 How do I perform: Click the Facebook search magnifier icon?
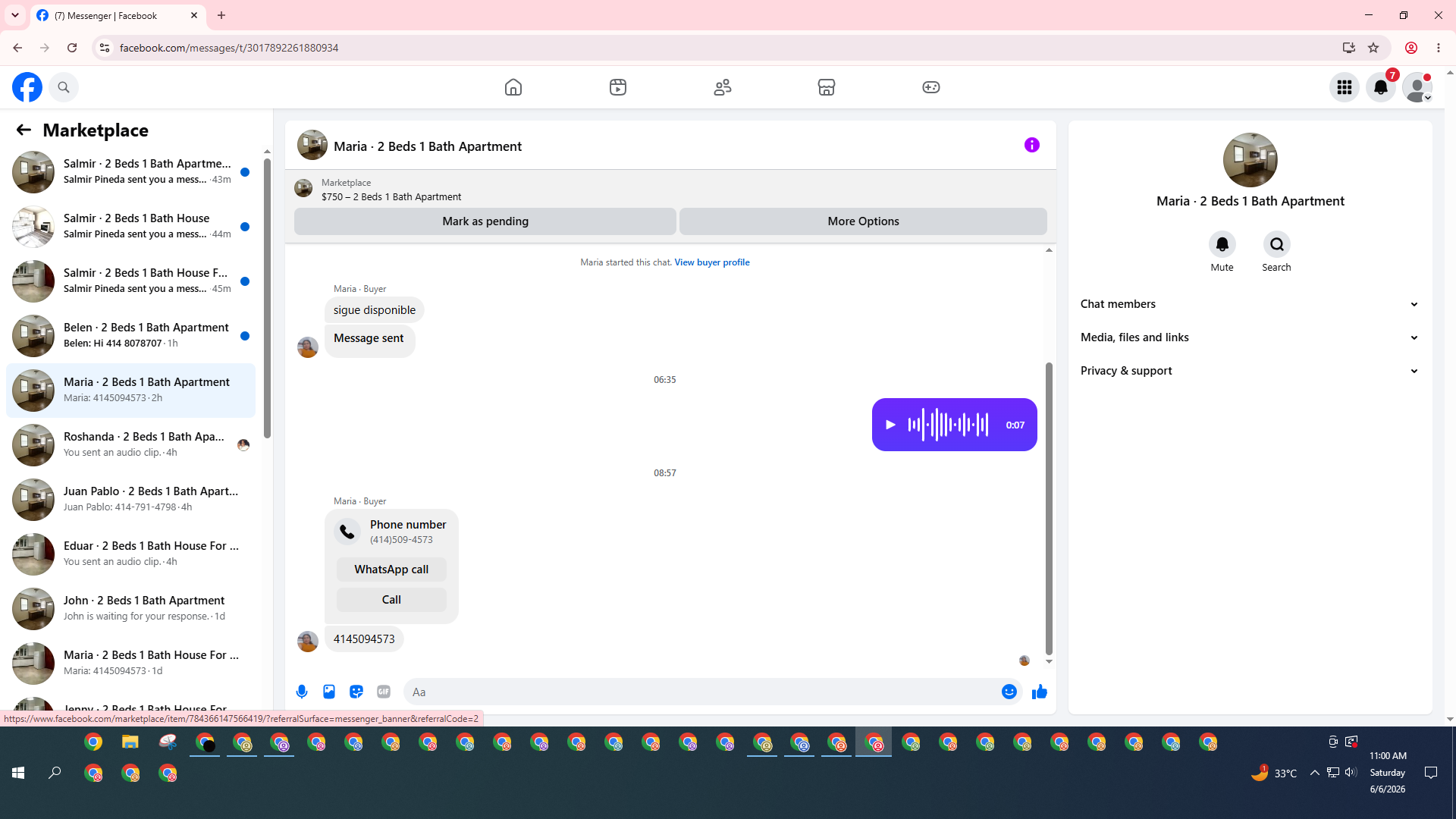64,87
